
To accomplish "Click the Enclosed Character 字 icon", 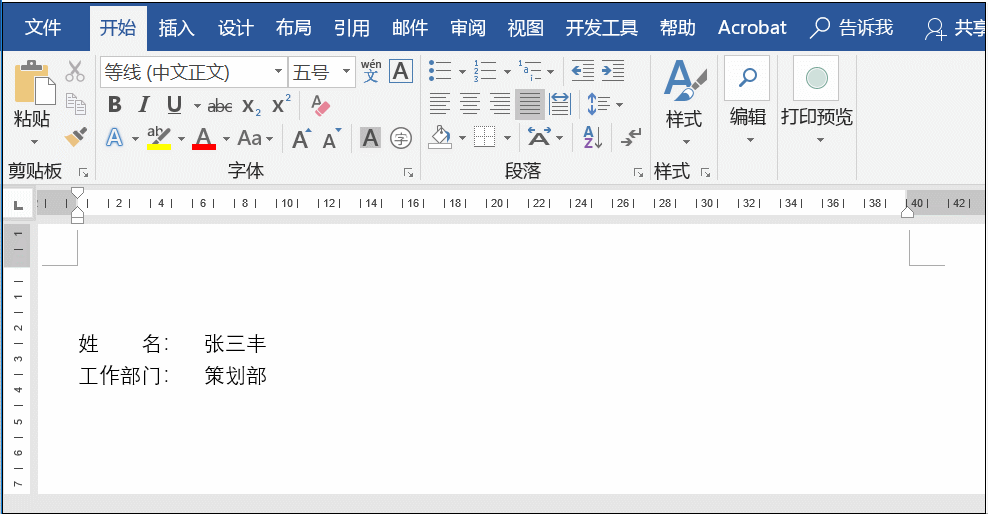I will tap(401, 138).
